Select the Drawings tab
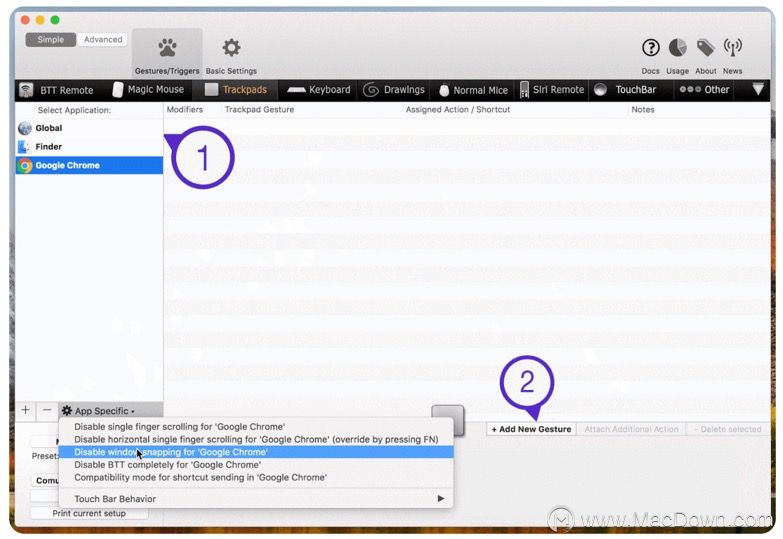The width and height of the screenshot is (783, 539). click(x=394, y=90)
